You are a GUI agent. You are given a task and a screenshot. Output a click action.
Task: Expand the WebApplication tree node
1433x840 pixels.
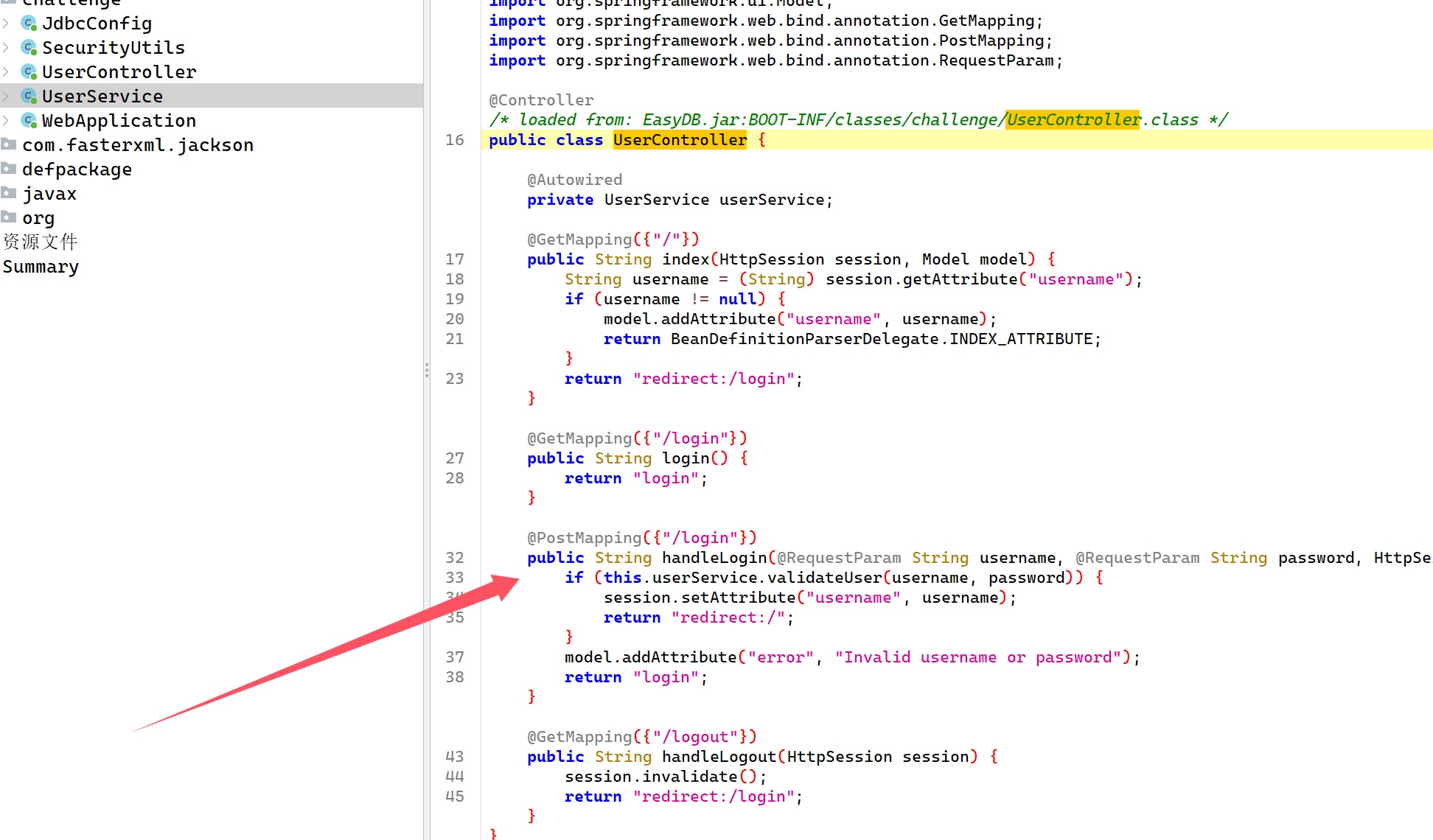click(6, 121)
